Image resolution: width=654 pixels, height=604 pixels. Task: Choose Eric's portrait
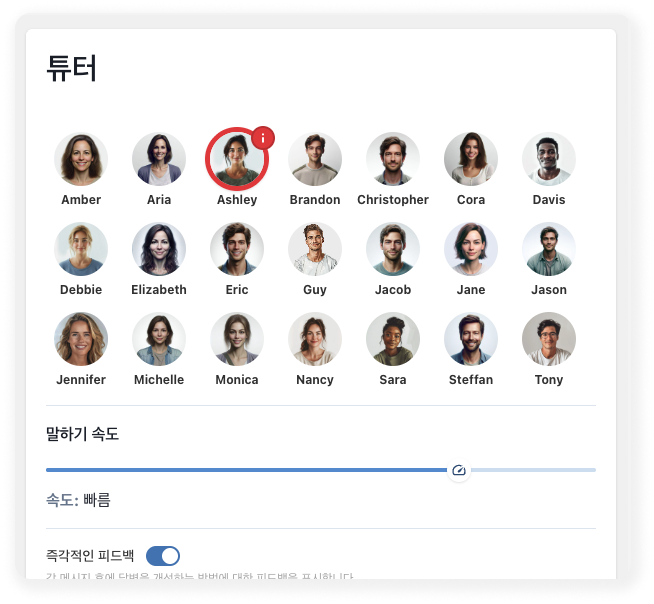(237, 249)
